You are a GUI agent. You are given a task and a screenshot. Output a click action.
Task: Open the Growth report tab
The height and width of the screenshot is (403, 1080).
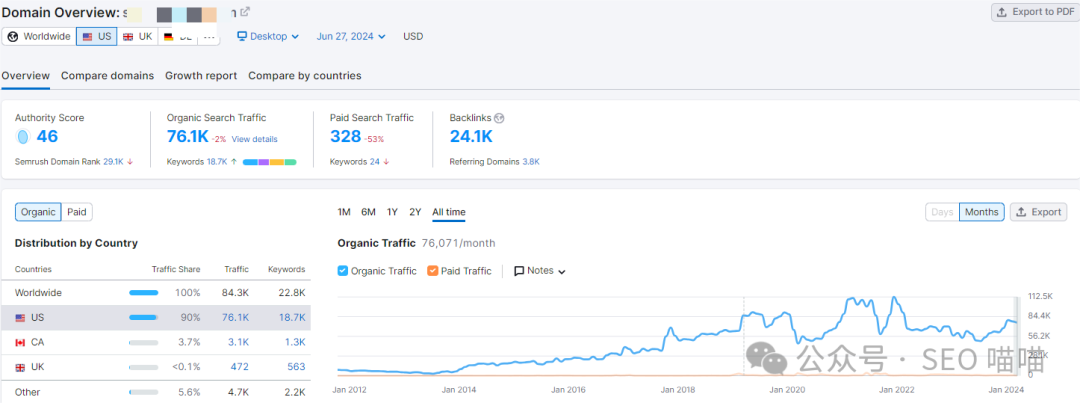click(201, 76)
